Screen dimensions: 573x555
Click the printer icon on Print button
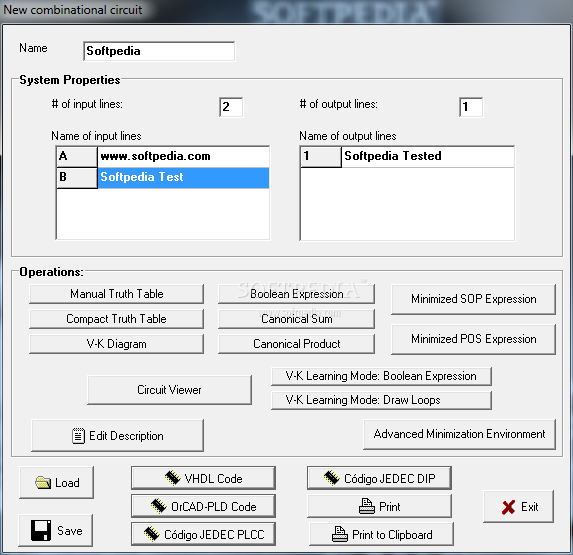367,506
